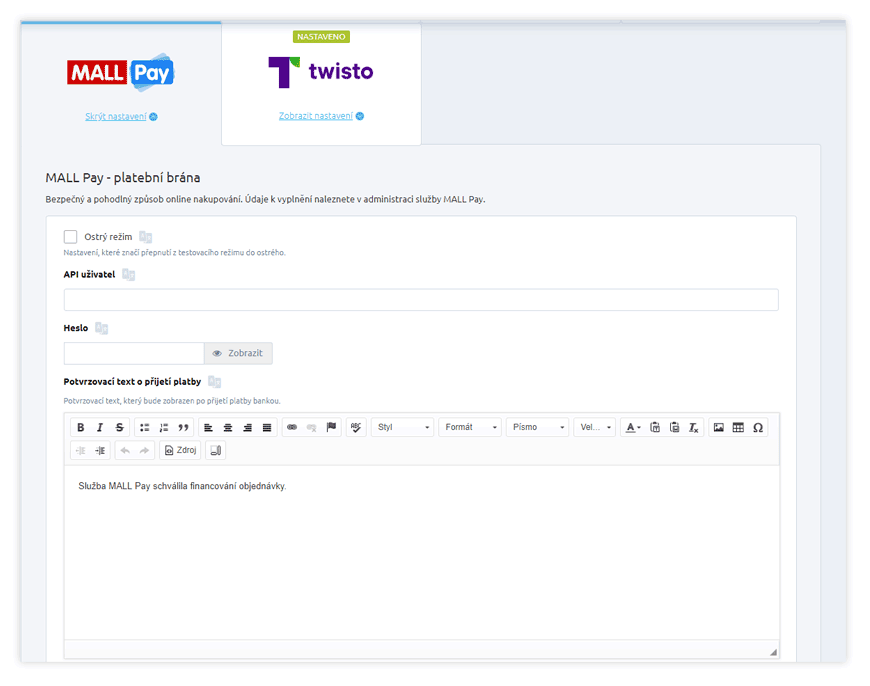The height and width of the screenshot is (686, 870).
Task: Click the API uživatel input field
Action: 421,300
